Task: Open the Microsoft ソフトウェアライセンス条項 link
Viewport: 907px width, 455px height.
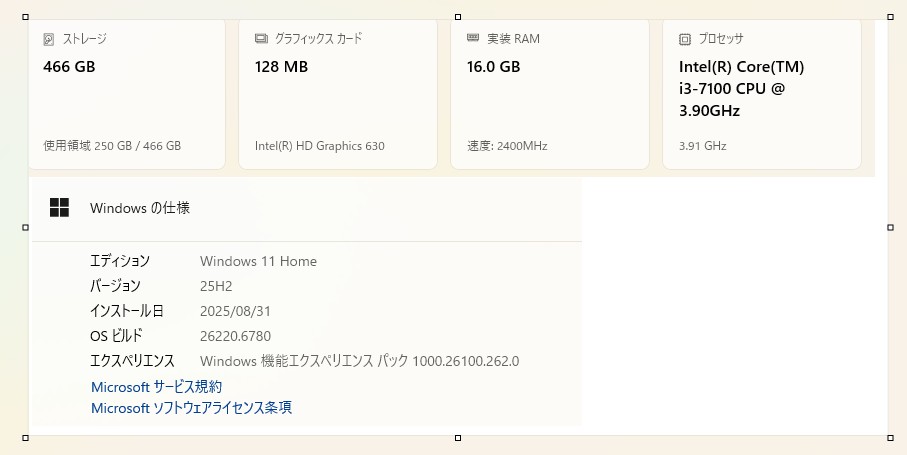Action: pyautogui.click(x=191, y=408)
